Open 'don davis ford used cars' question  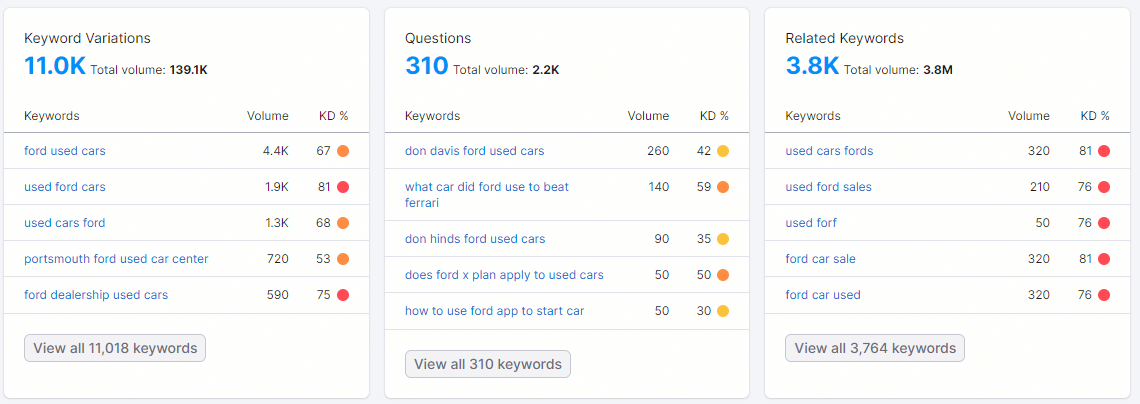click(x=474, y=151)
